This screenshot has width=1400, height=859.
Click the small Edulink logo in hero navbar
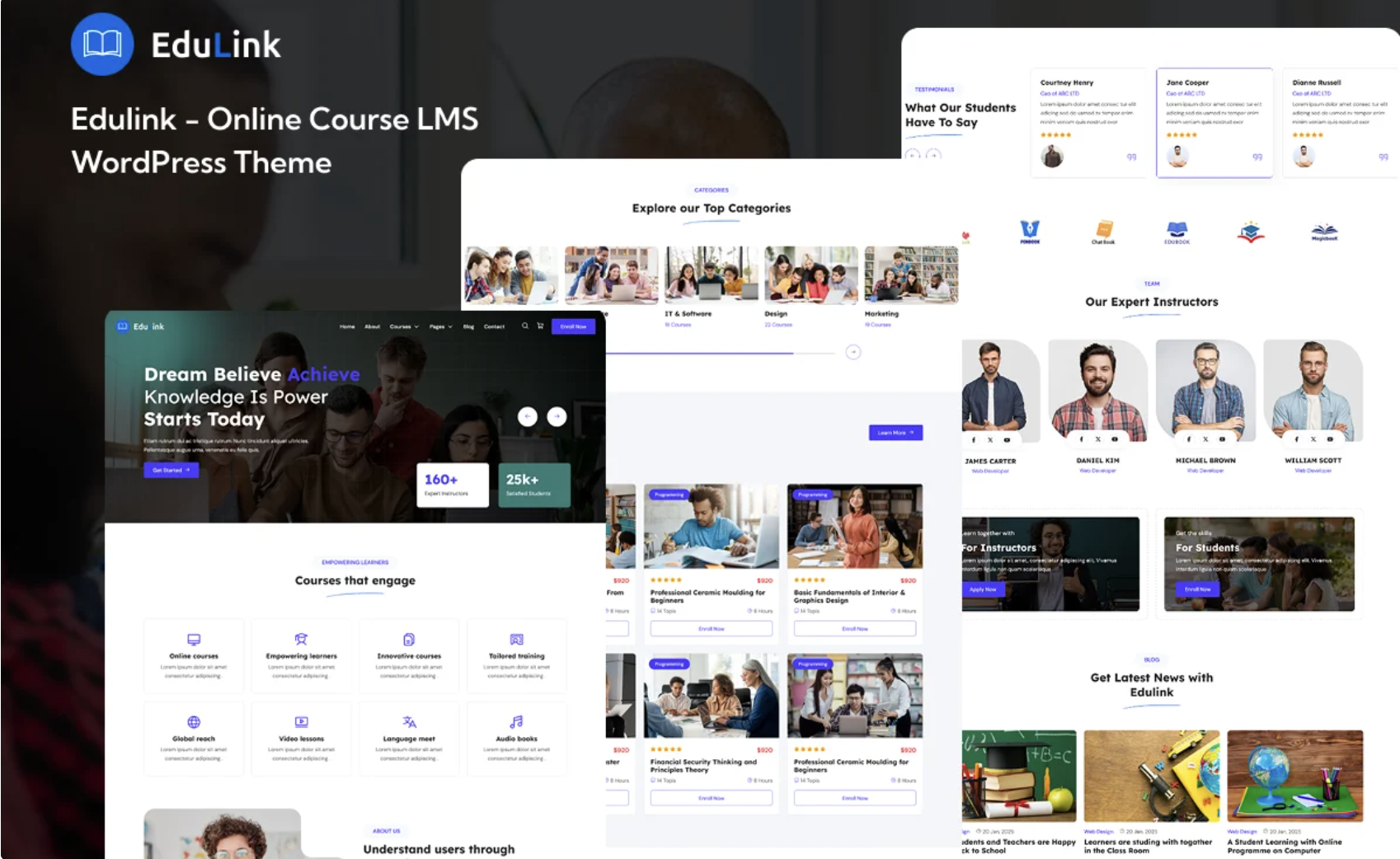click(140, 326)
